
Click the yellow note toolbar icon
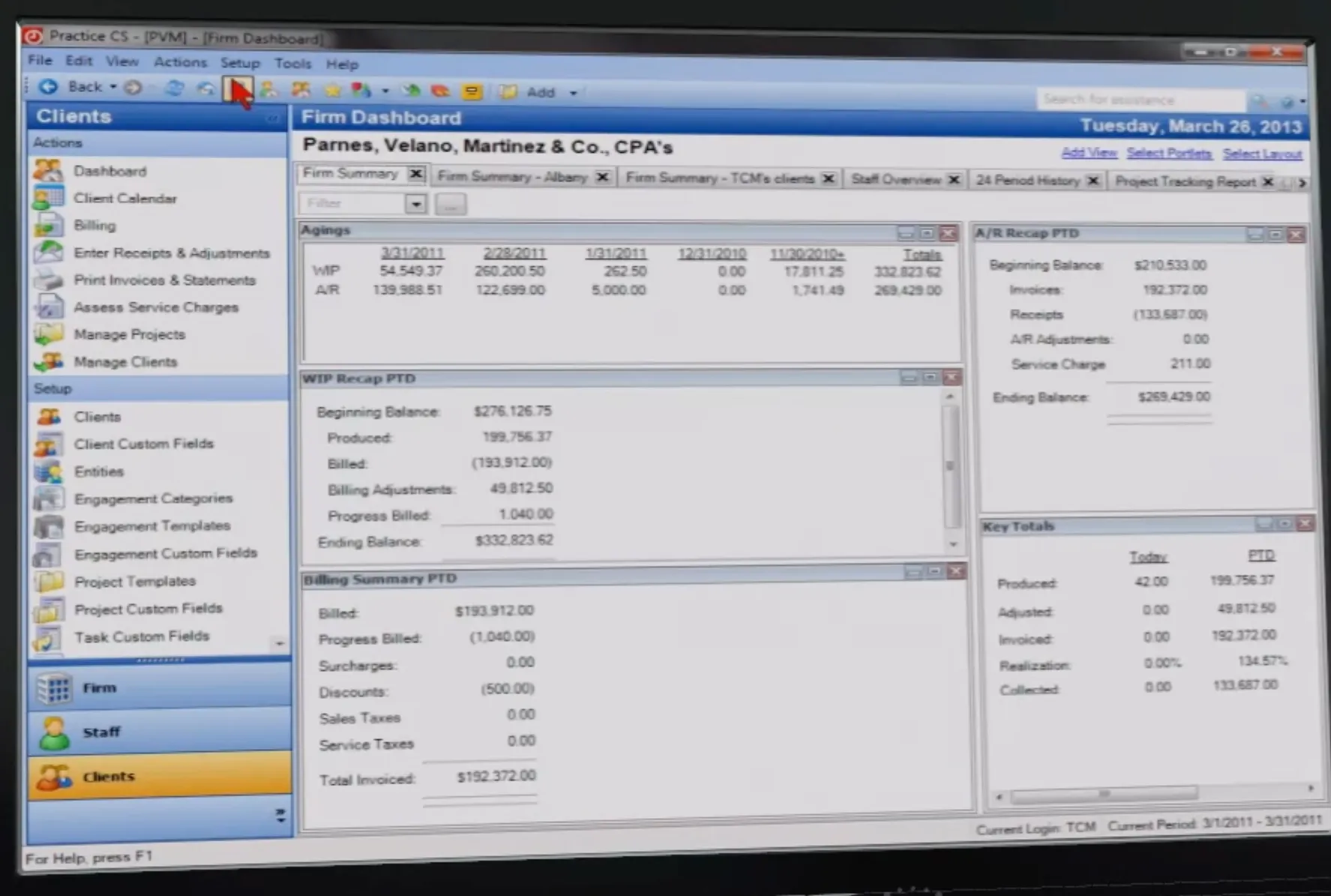tap(471, 92)
